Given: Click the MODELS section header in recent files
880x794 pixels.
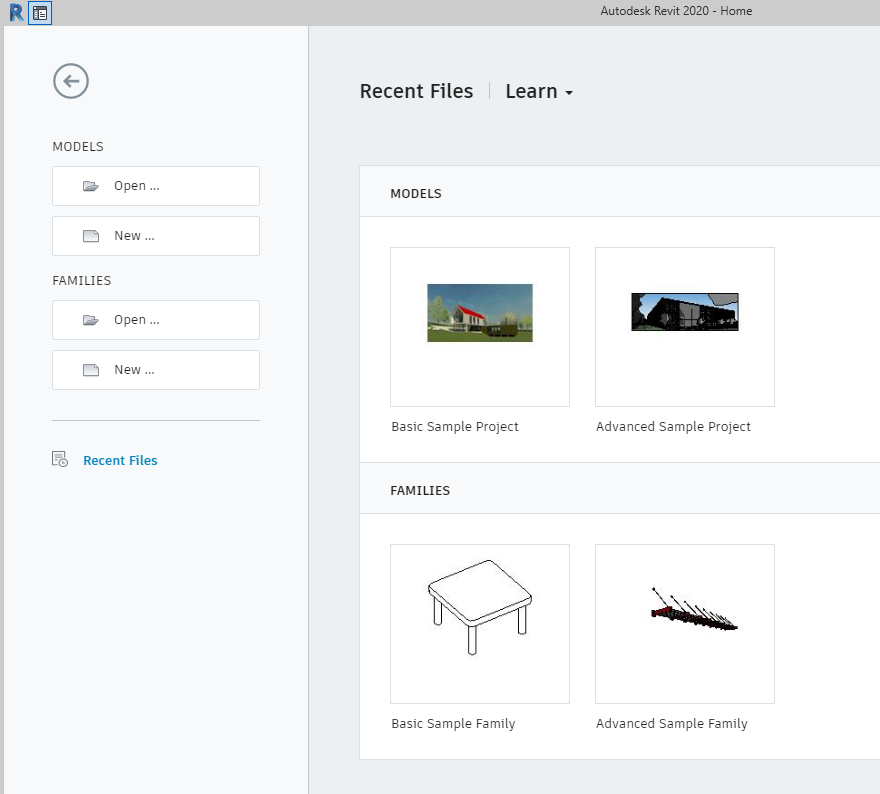Looking at the screenshot, I should [x=416, y=194].
